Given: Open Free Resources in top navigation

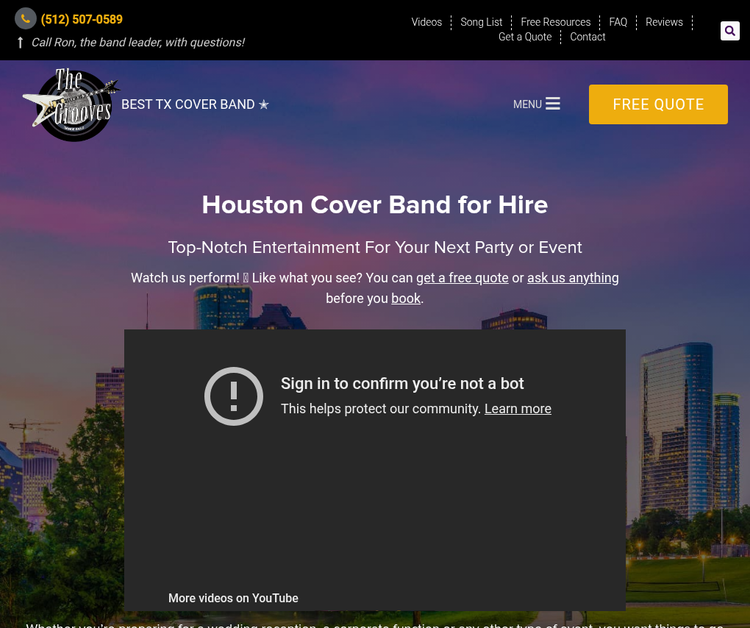Looking at the screenshot, I should click(555, 22).
